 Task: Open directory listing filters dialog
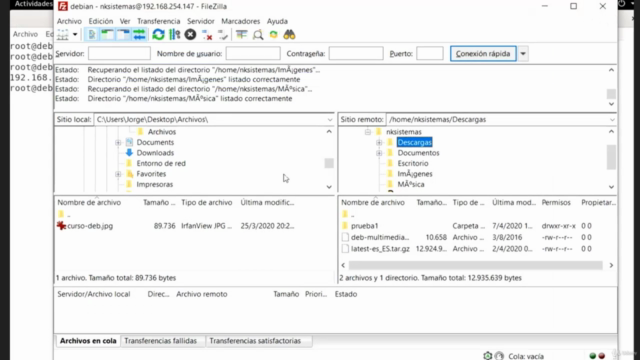pos(242,35)
